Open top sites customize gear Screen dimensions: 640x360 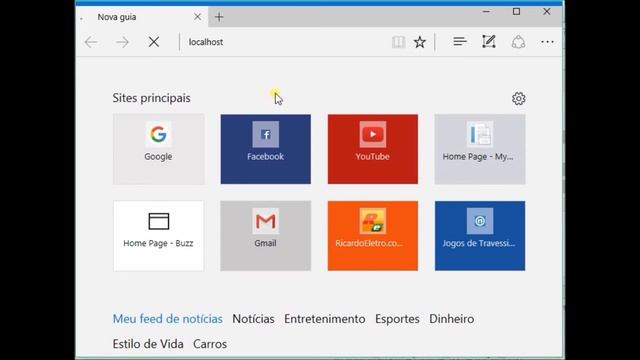pos(518,98)
